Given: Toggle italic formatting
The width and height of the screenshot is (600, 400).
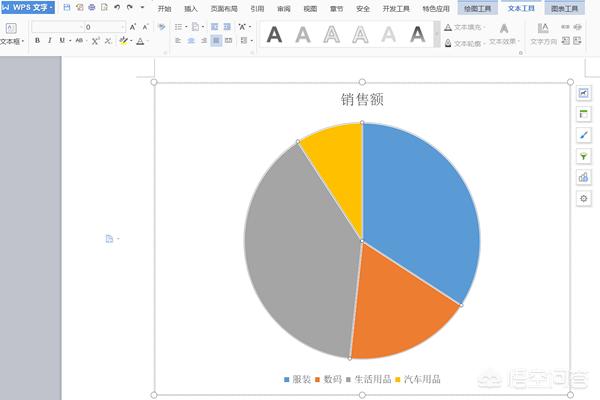Looking at the screenshot, I should click(x=50, y=41).
